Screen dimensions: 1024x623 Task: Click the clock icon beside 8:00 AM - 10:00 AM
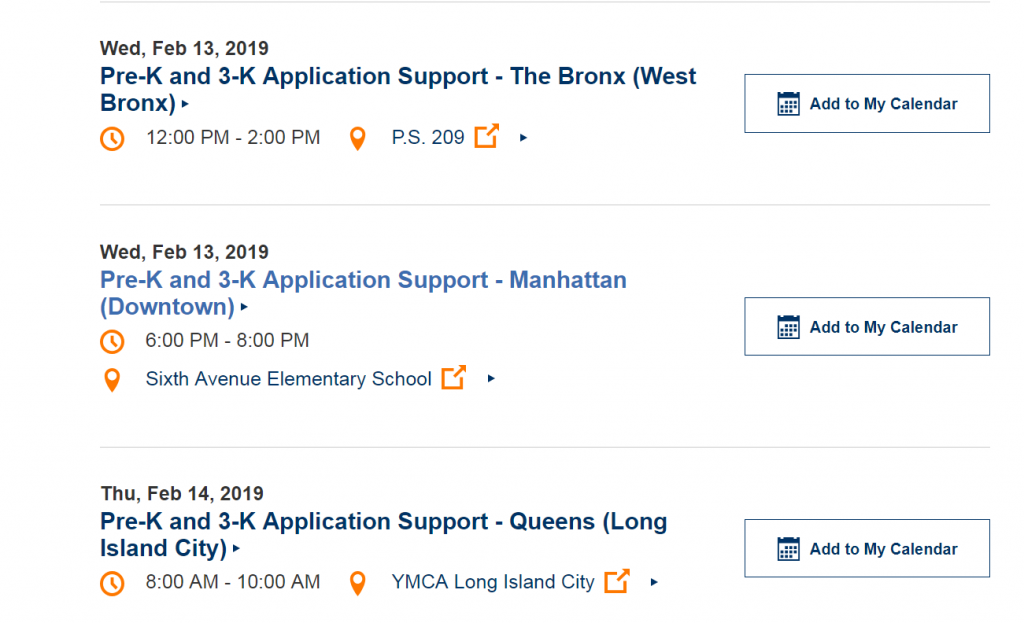pos(112,583)
